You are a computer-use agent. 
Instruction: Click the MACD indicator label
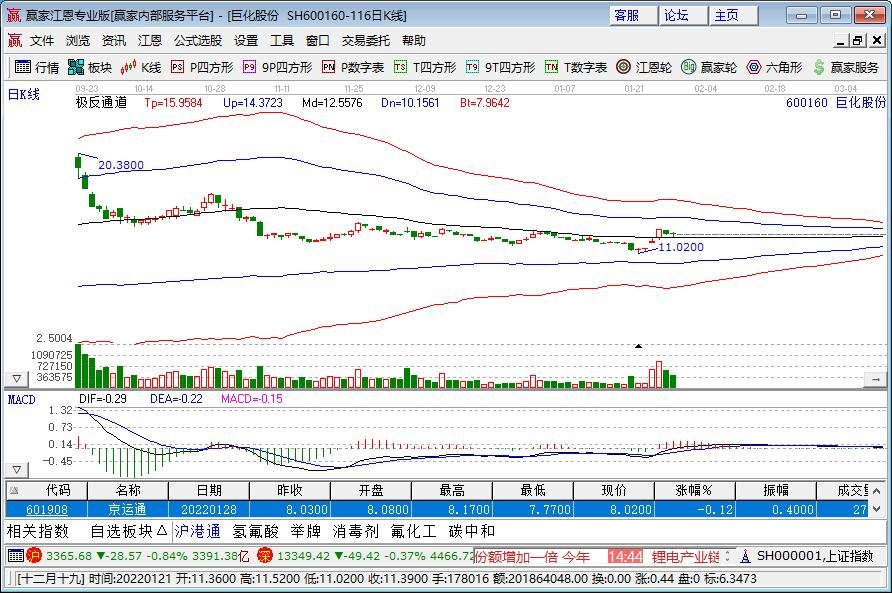pyautogui.click(x=21, y=400)
